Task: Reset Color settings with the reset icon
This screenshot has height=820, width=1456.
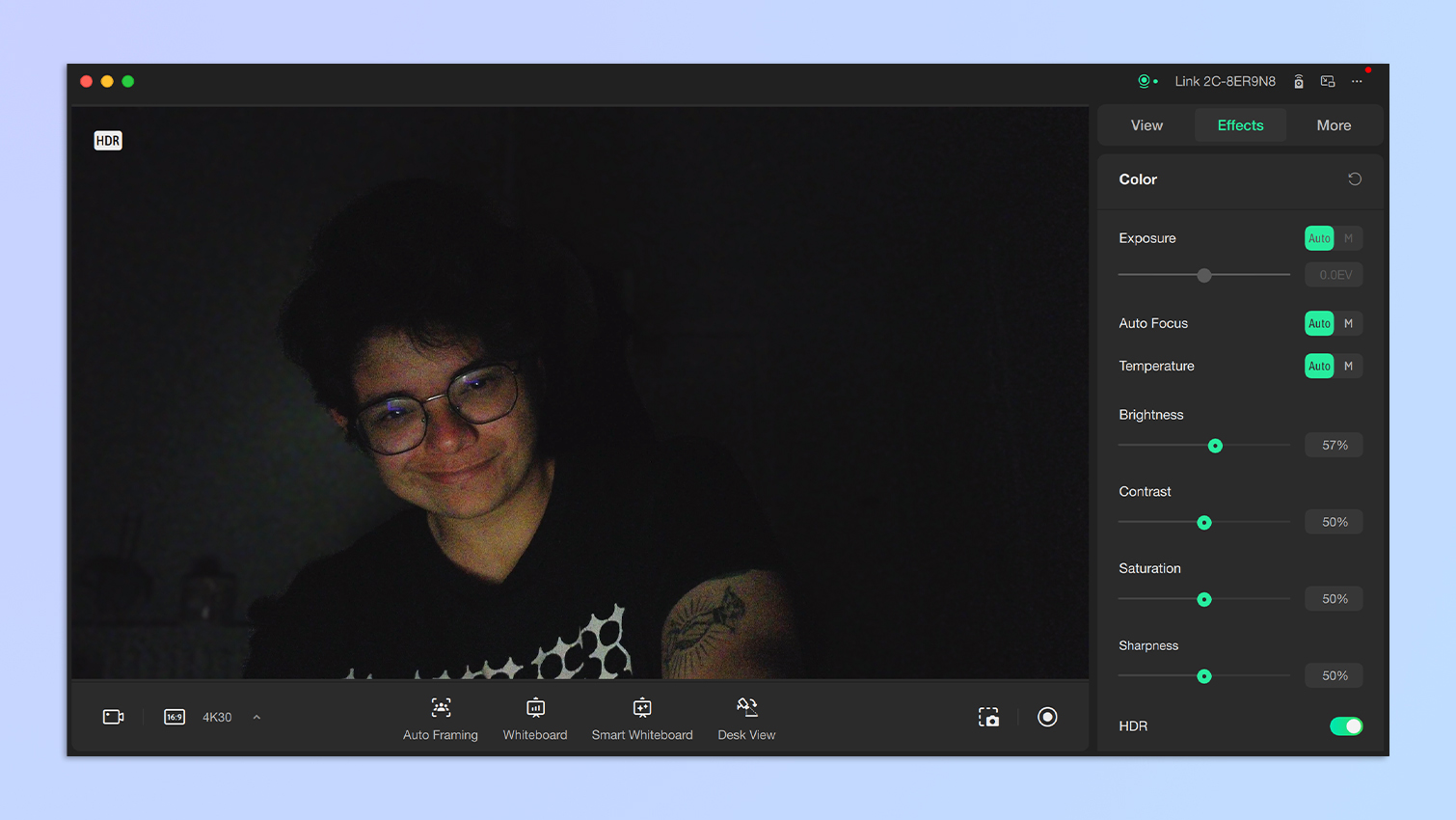Action: pos(1354,179)
